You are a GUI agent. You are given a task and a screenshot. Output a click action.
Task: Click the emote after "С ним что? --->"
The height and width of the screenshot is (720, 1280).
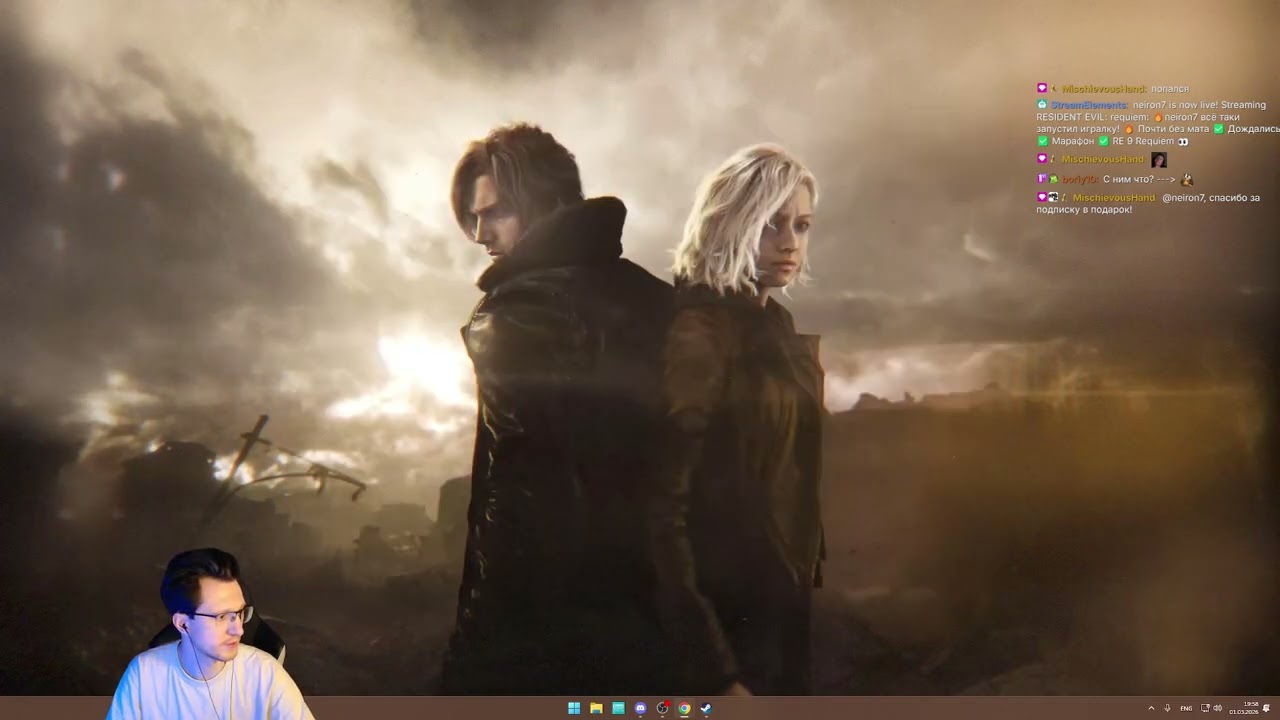tap(1186, 179)
